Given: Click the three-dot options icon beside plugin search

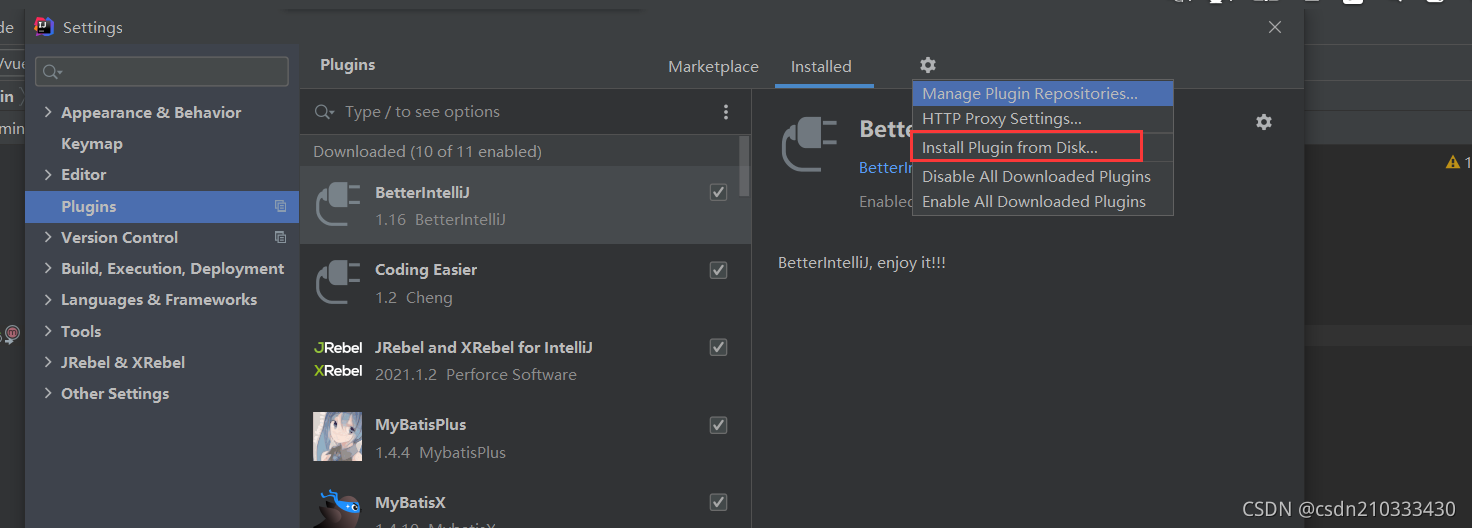Looking at the screenshot, I should click(726, 112).
